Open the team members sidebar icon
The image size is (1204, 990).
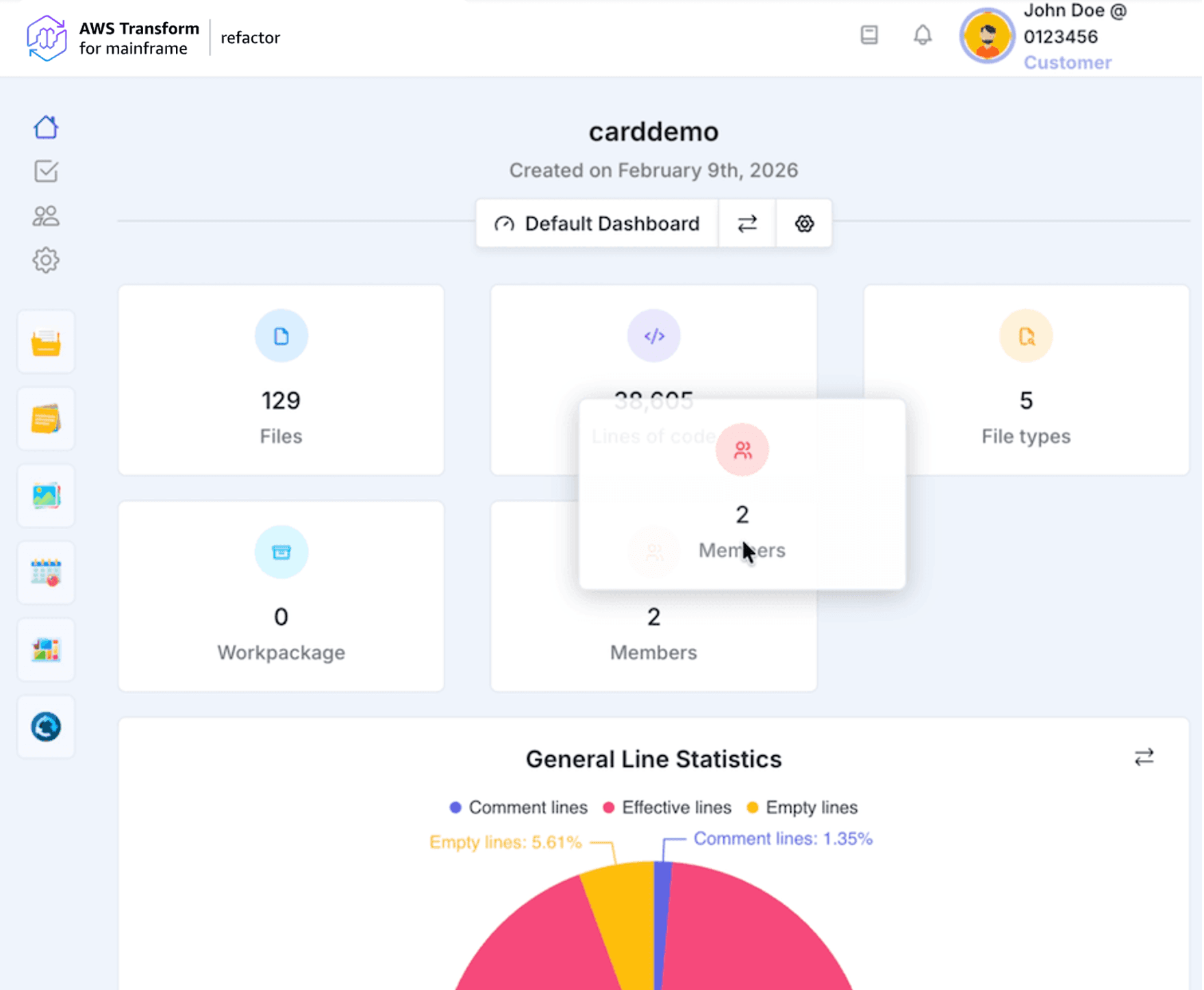pyautogui.click(x=46, y=216)
